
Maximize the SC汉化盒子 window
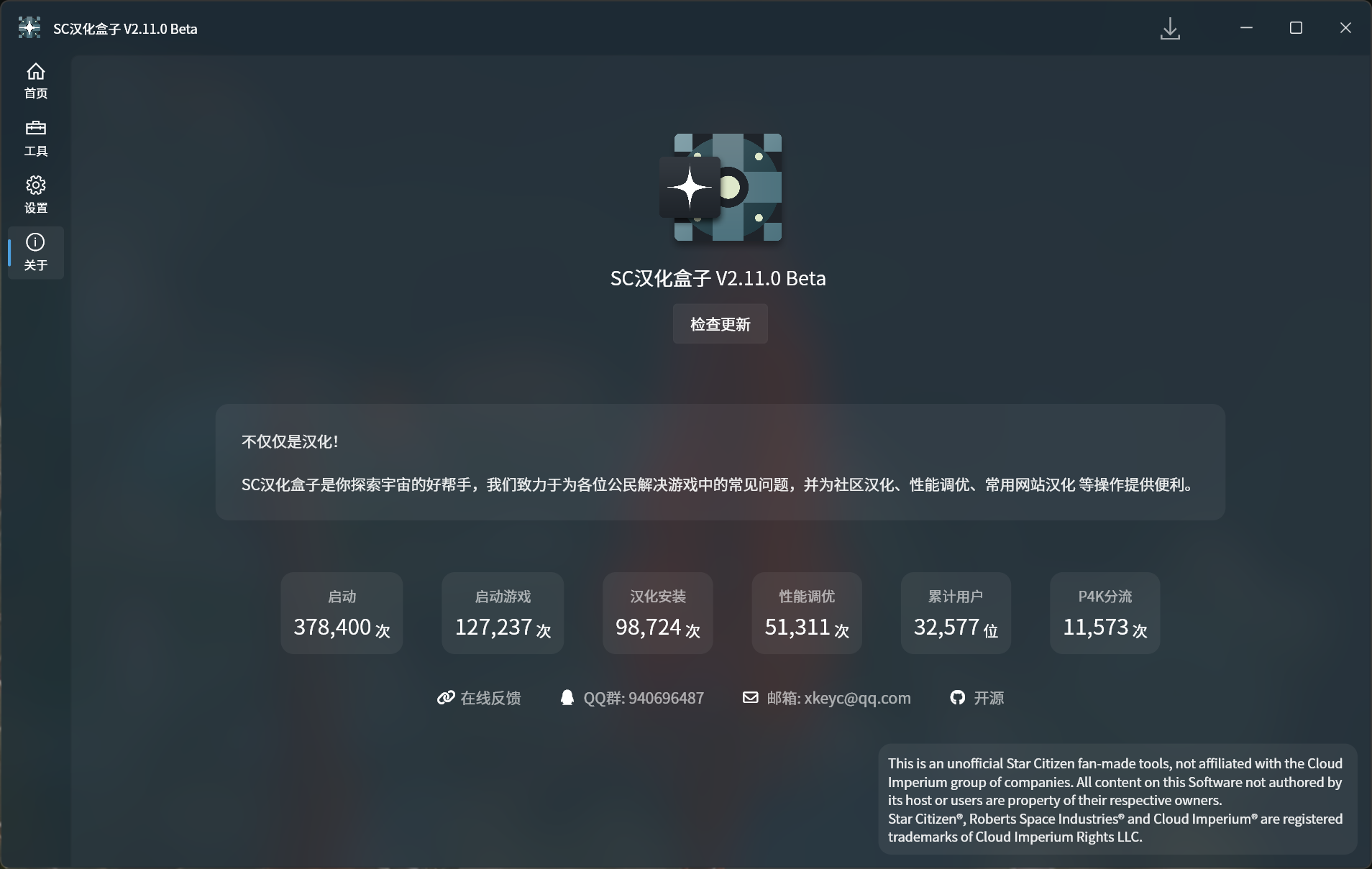(x=1296, y=28)
